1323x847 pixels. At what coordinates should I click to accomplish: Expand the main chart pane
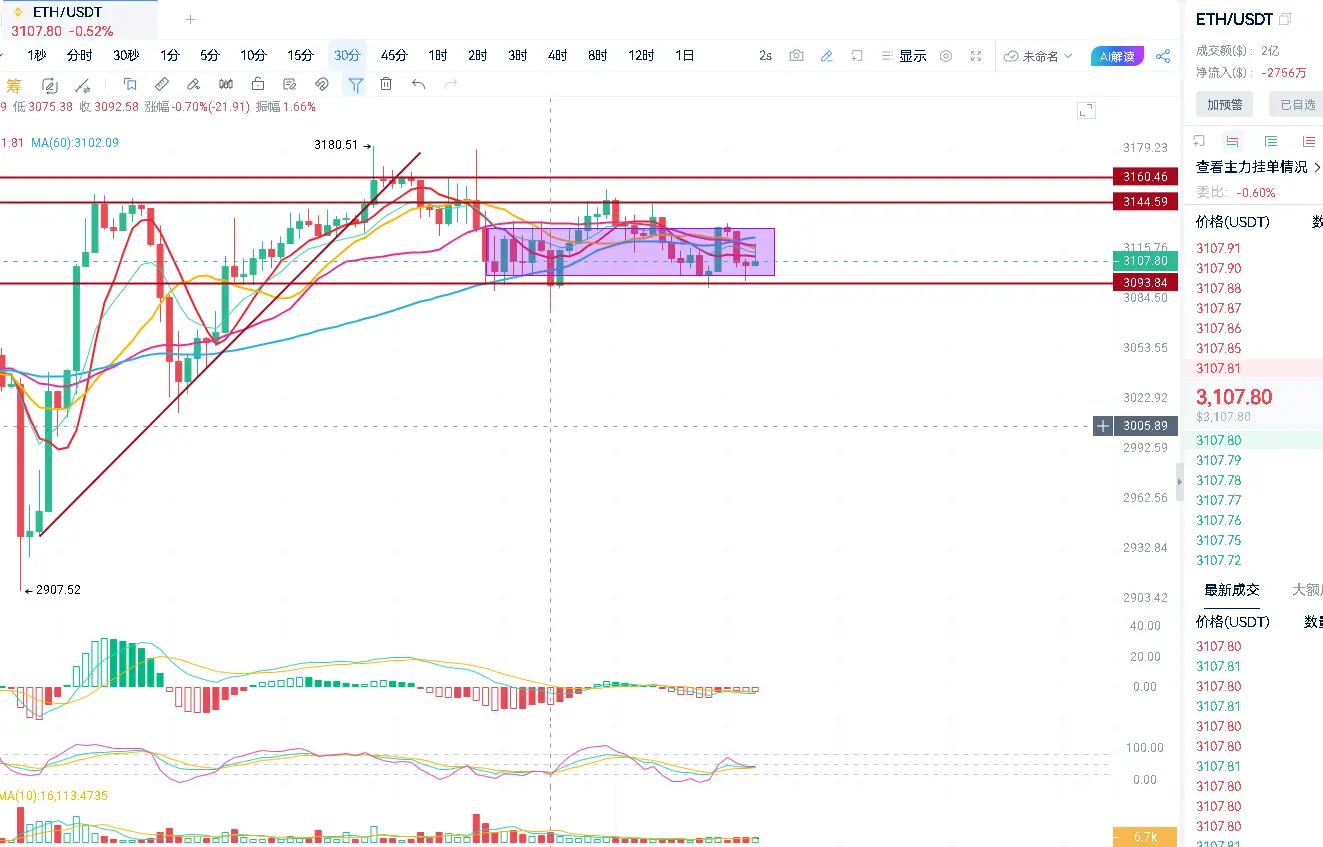pyautogui.click(x=1086, y=111)
